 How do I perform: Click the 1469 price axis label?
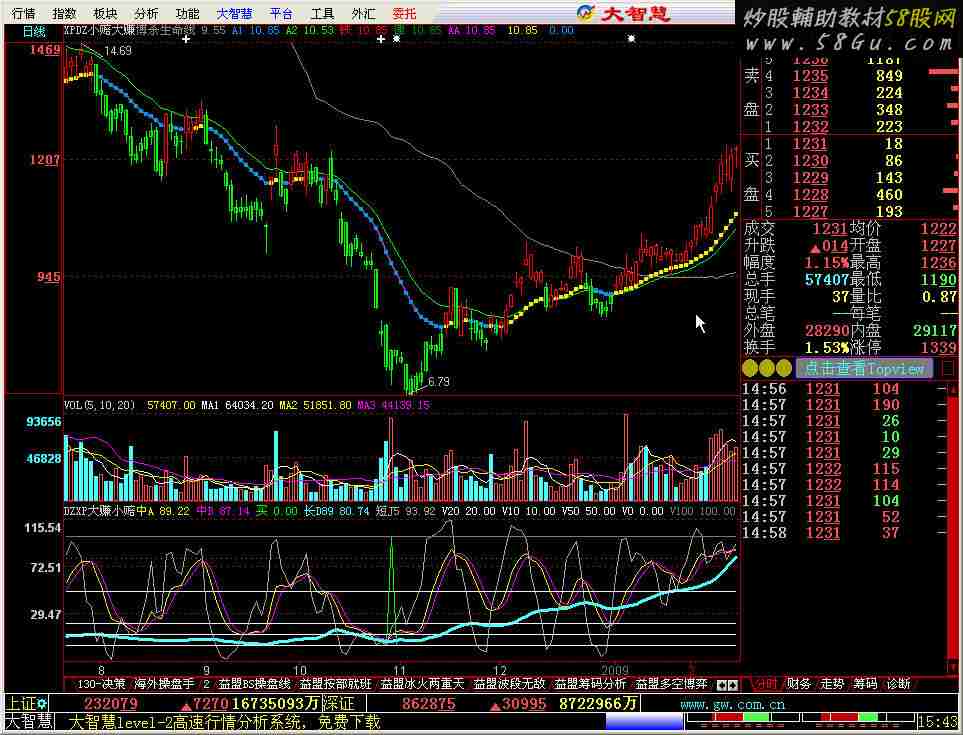pyautogui.click(x=45, y=50)
